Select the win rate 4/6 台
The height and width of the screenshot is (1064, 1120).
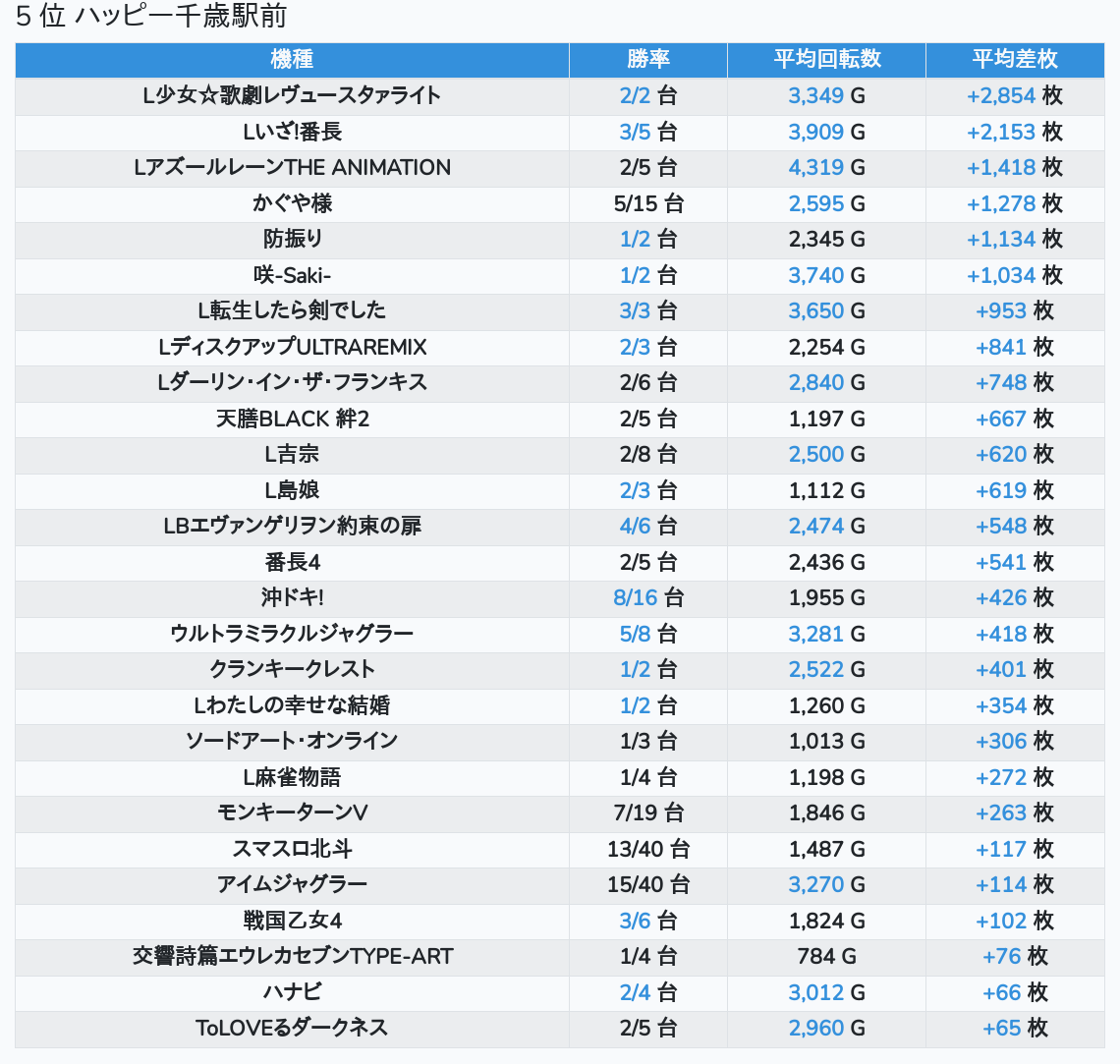(647, 527)
